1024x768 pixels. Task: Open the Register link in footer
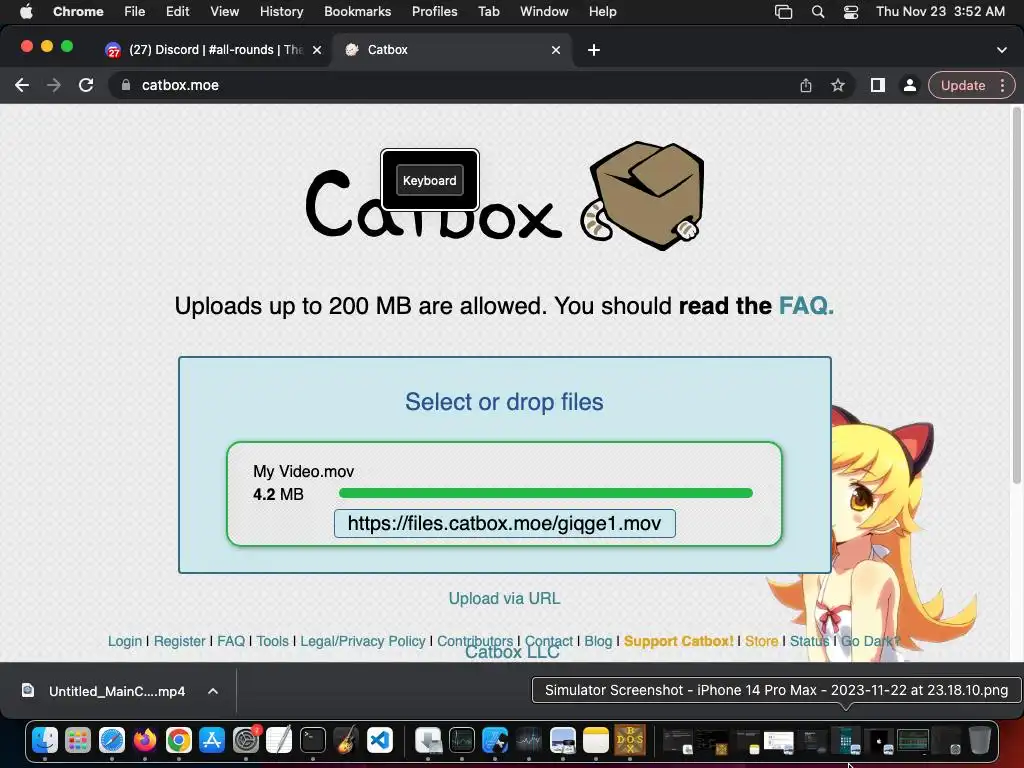[180, 641]
